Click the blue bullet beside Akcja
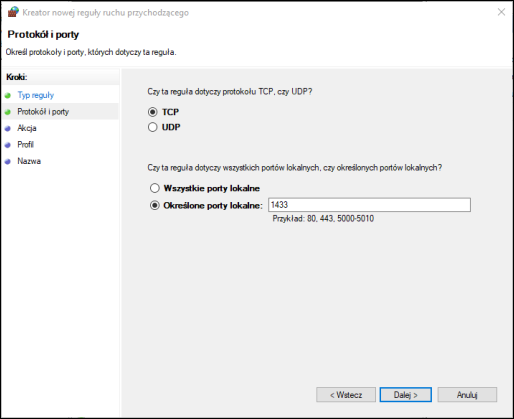 click(x=8, y=128)
